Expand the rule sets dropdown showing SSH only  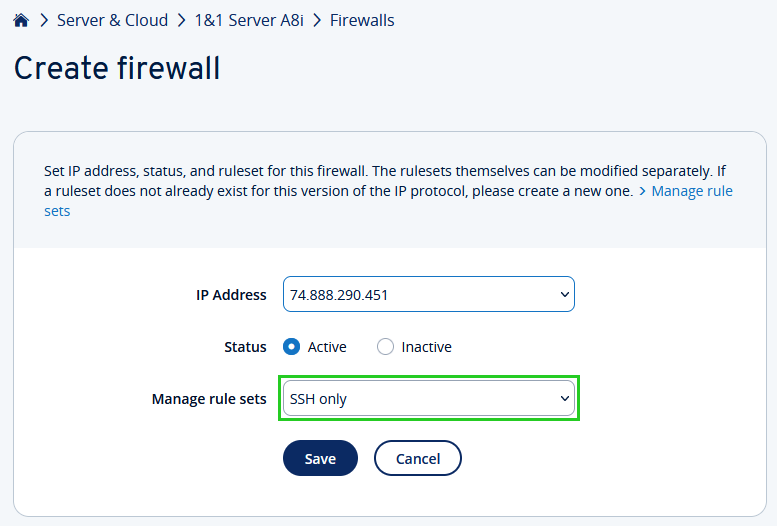point(420,399)
